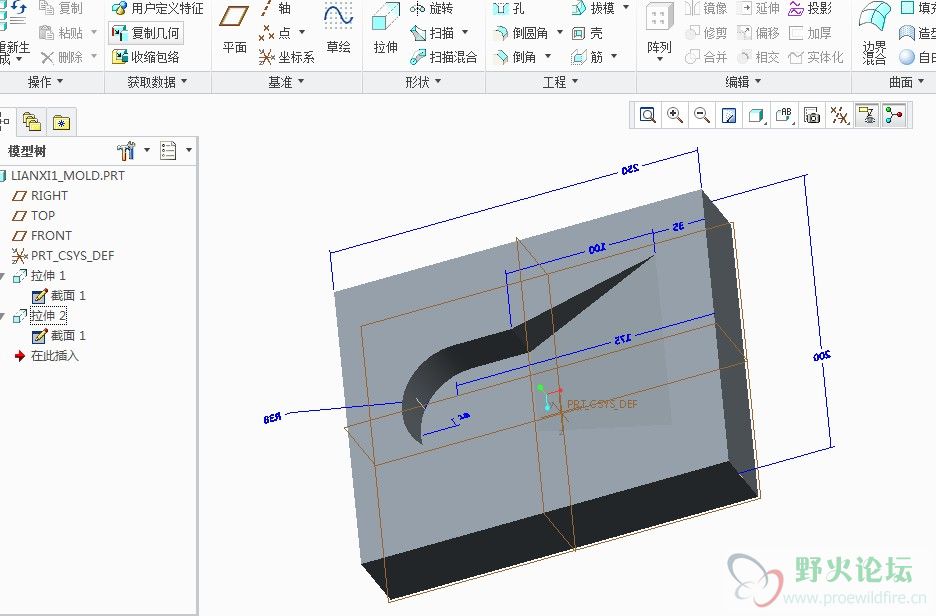Viewport: 936px width, 616px height.
Task: Click 用户定义特征 (User-Defined Feature)
Action: (x=158, y=8)
